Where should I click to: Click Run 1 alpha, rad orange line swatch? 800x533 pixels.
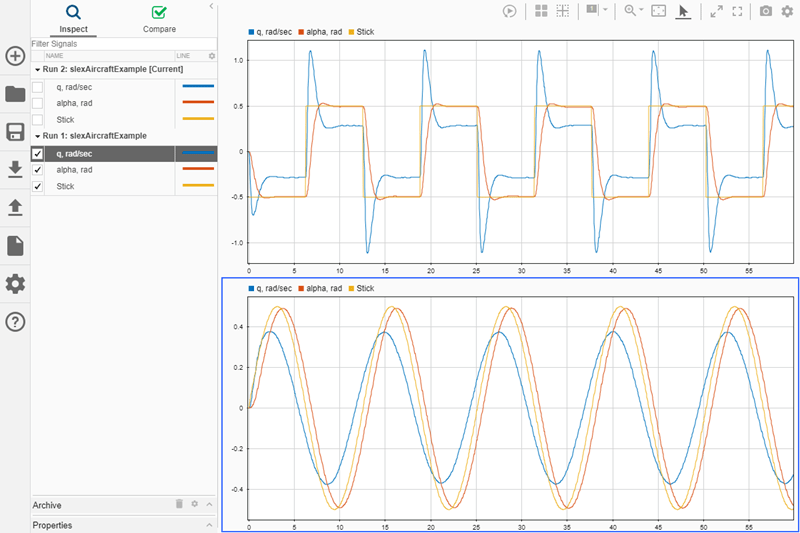point(198,169)
